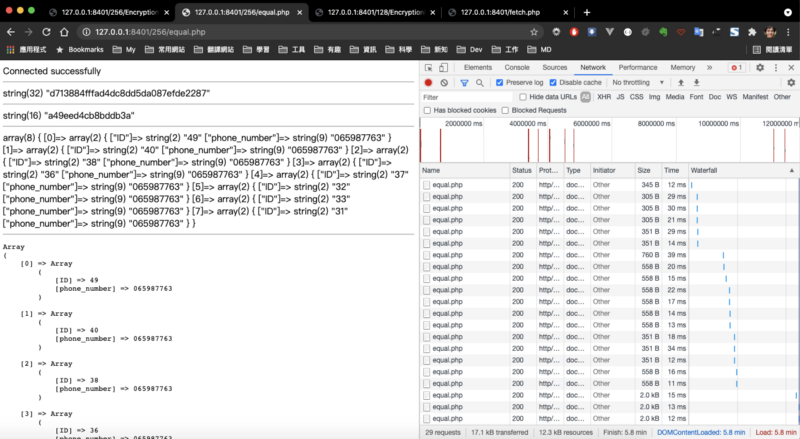
Task: Switch to 128/Encryption browser tab
Action: [x=376, y=12]
